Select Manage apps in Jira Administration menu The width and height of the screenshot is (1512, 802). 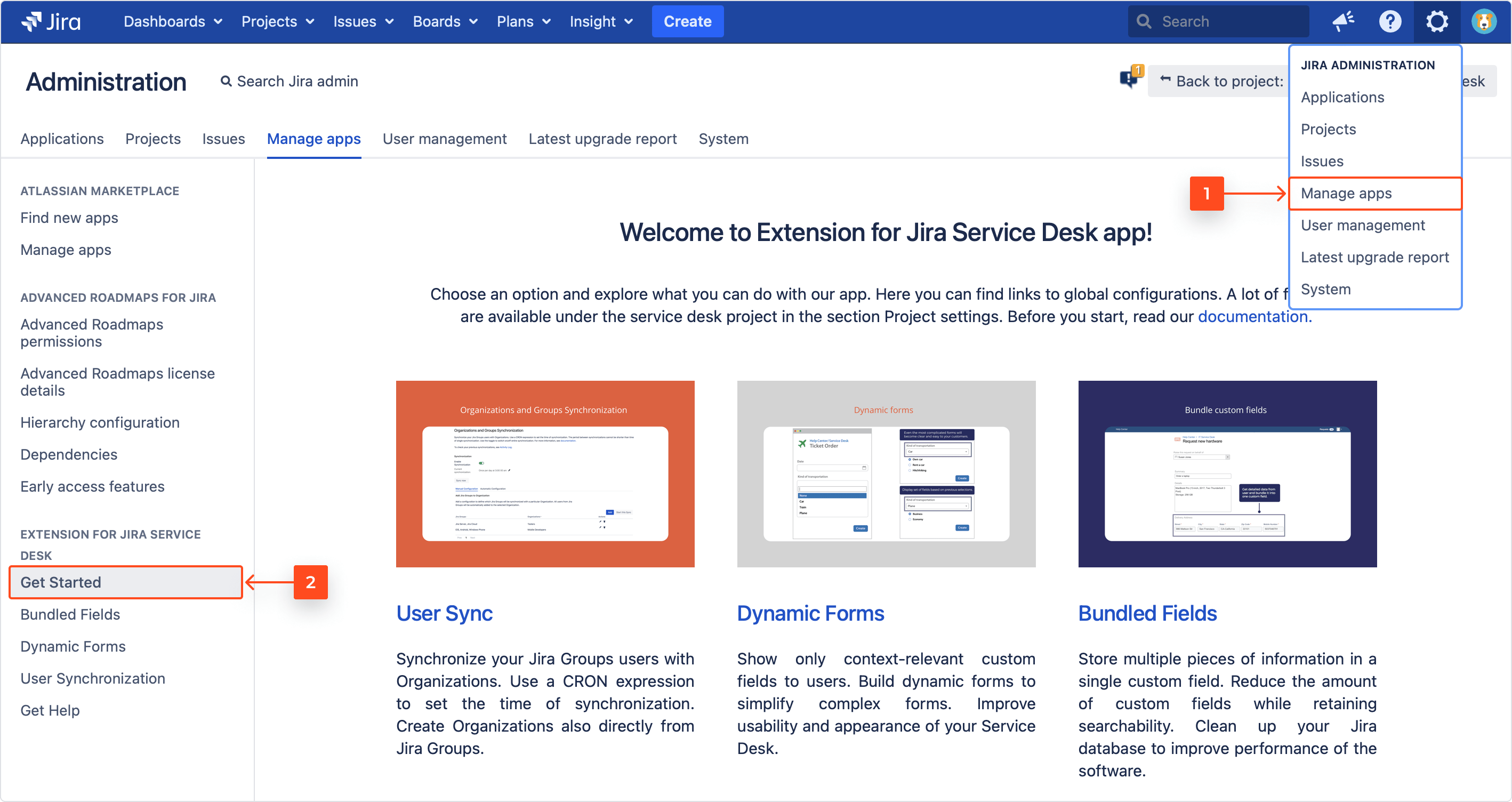[1346, 193]
